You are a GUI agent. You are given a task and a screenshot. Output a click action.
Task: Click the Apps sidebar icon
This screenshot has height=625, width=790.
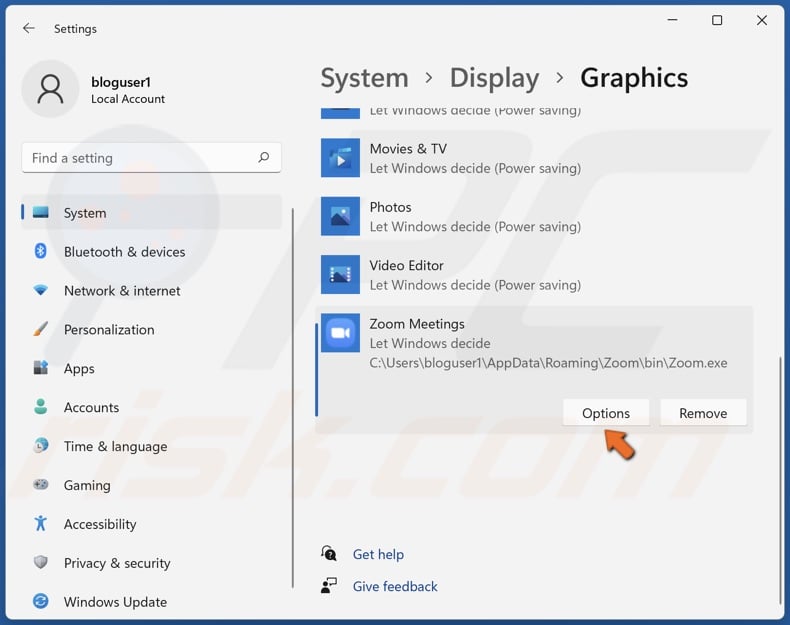(x=40, y=368)
